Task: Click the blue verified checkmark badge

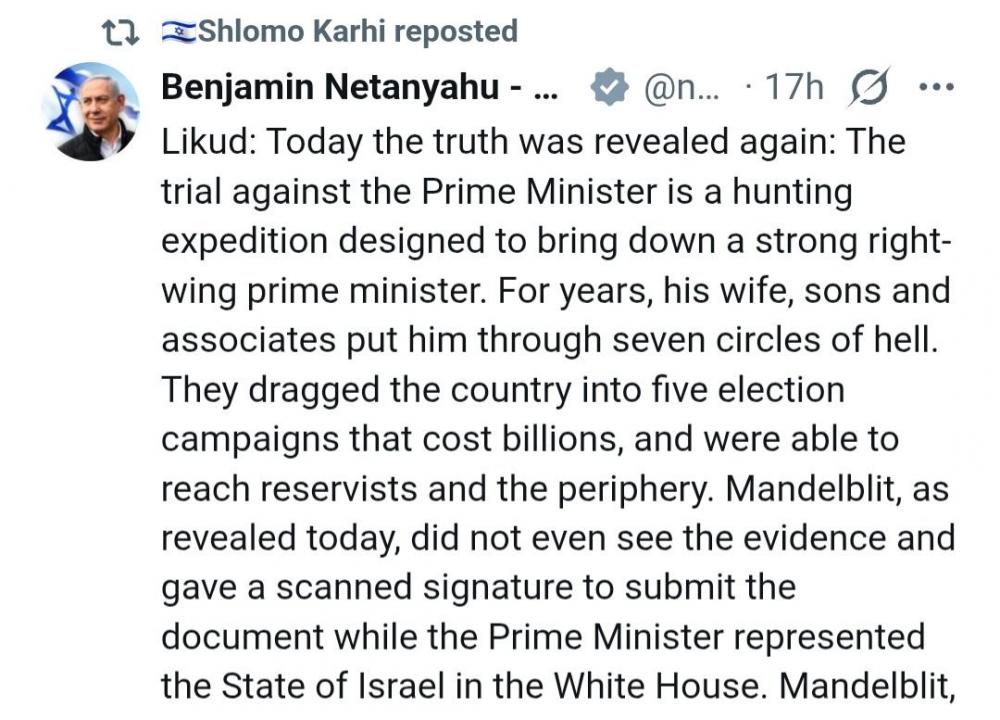Action: (x=609, y=87)
